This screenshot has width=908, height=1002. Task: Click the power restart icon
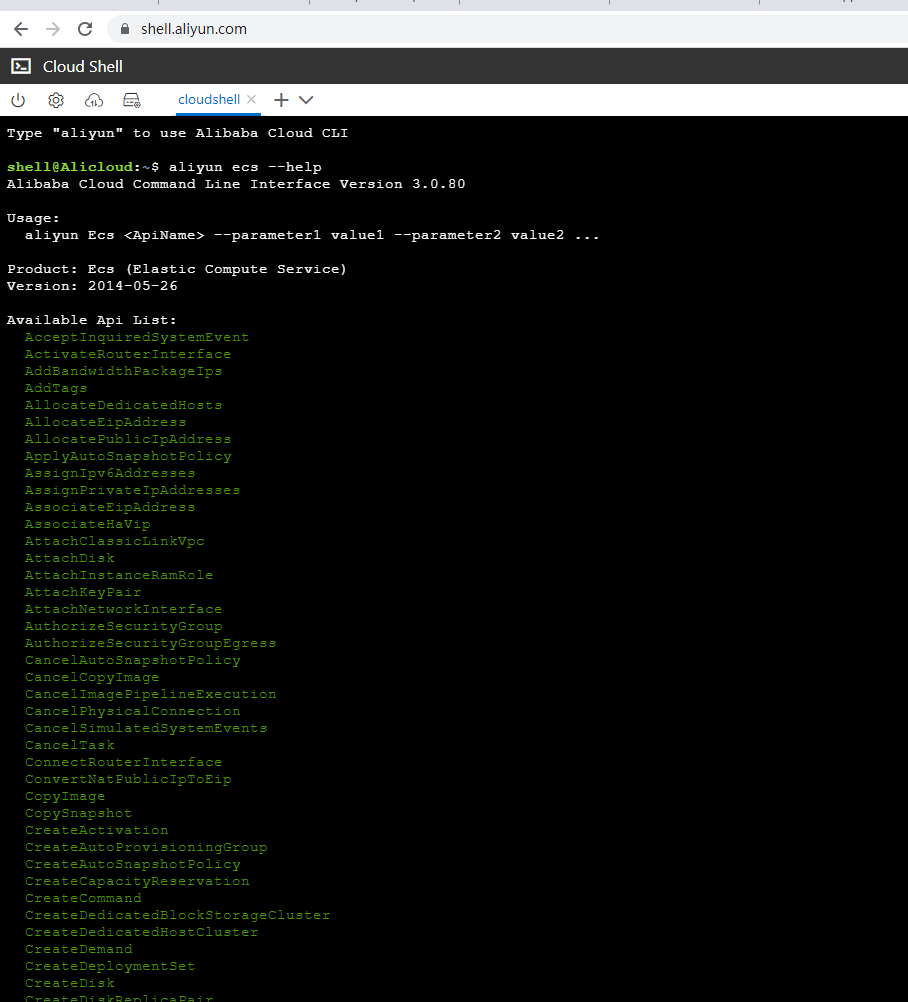[x=18, y=100]
